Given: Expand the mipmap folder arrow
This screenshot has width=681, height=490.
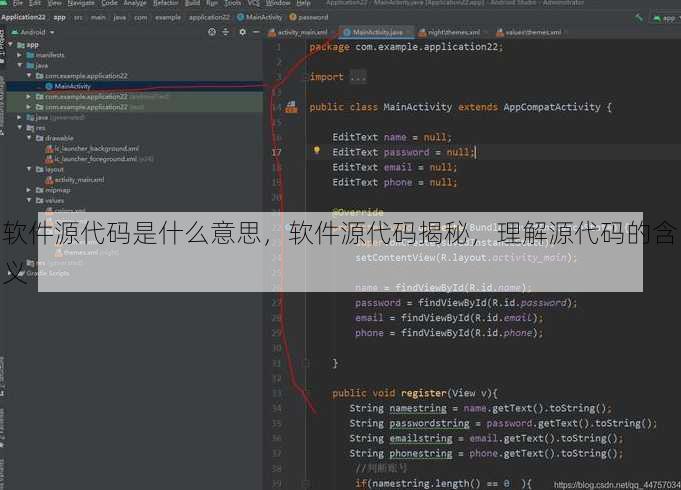Looking at the screenshot, I should click(29, 190).
